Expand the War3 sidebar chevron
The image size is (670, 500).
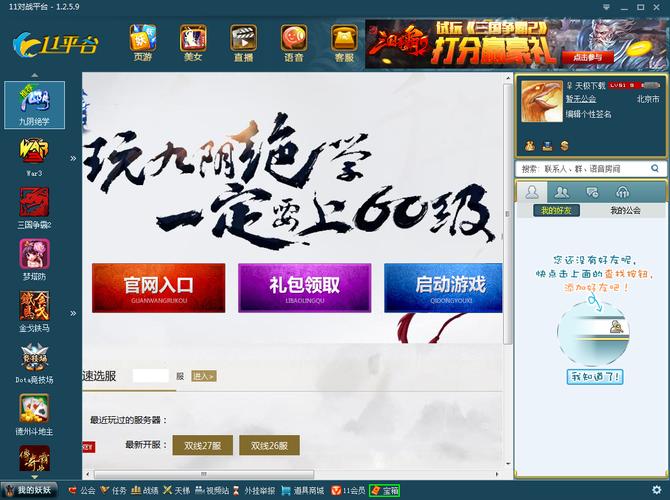tap(73, 158)
